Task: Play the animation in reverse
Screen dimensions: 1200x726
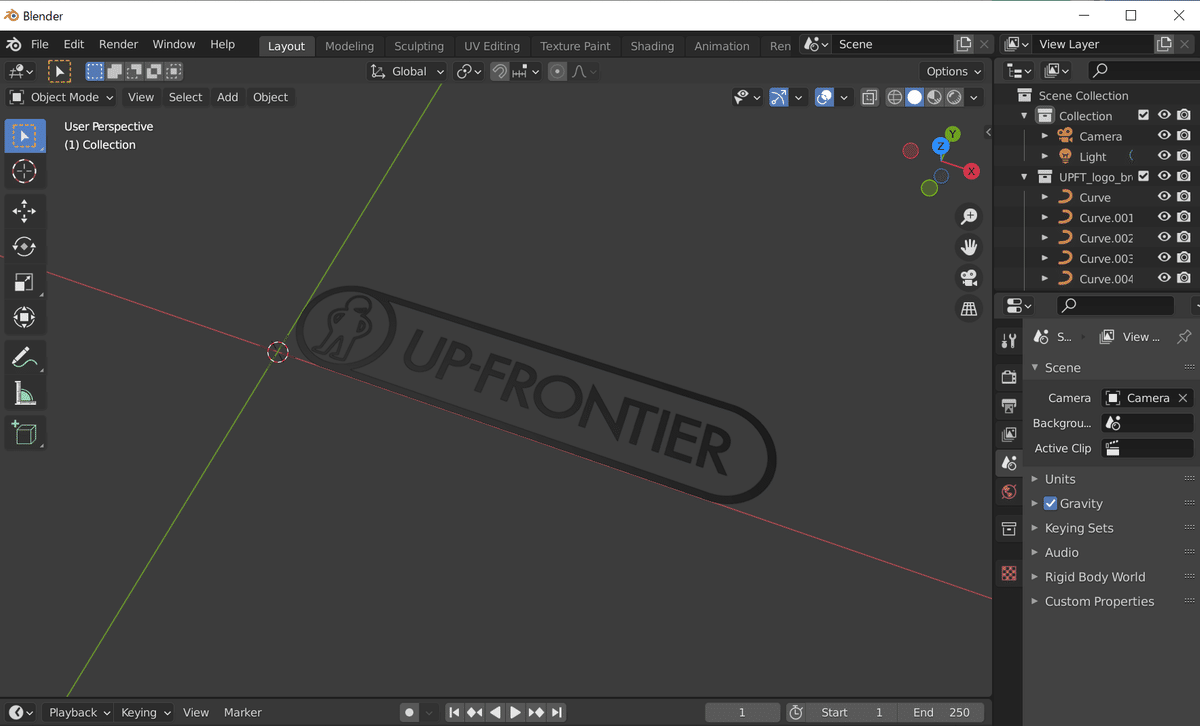Action: tap(495, 712)
